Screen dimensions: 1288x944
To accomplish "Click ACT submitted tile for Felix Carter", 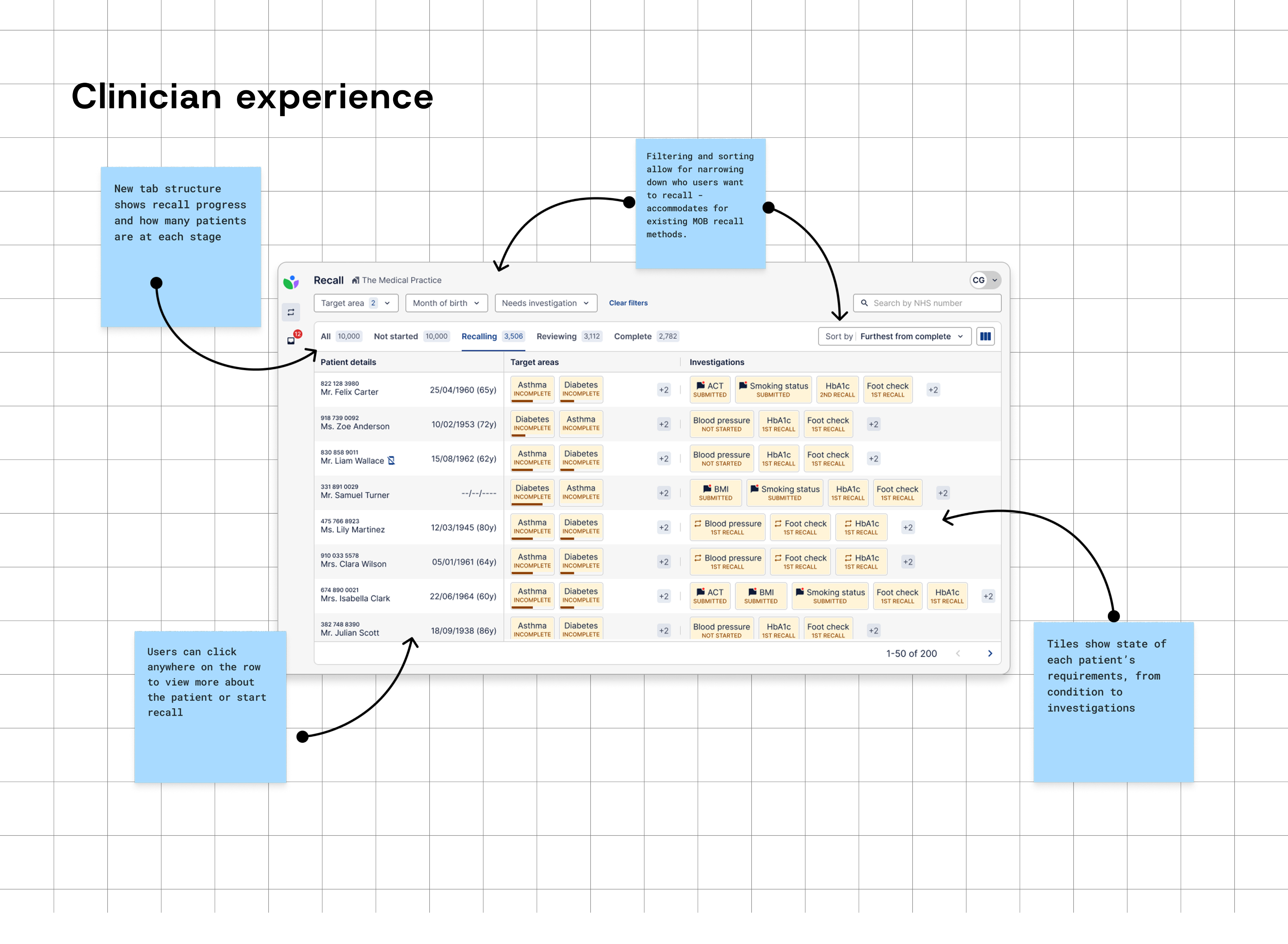I will point(709,390).
